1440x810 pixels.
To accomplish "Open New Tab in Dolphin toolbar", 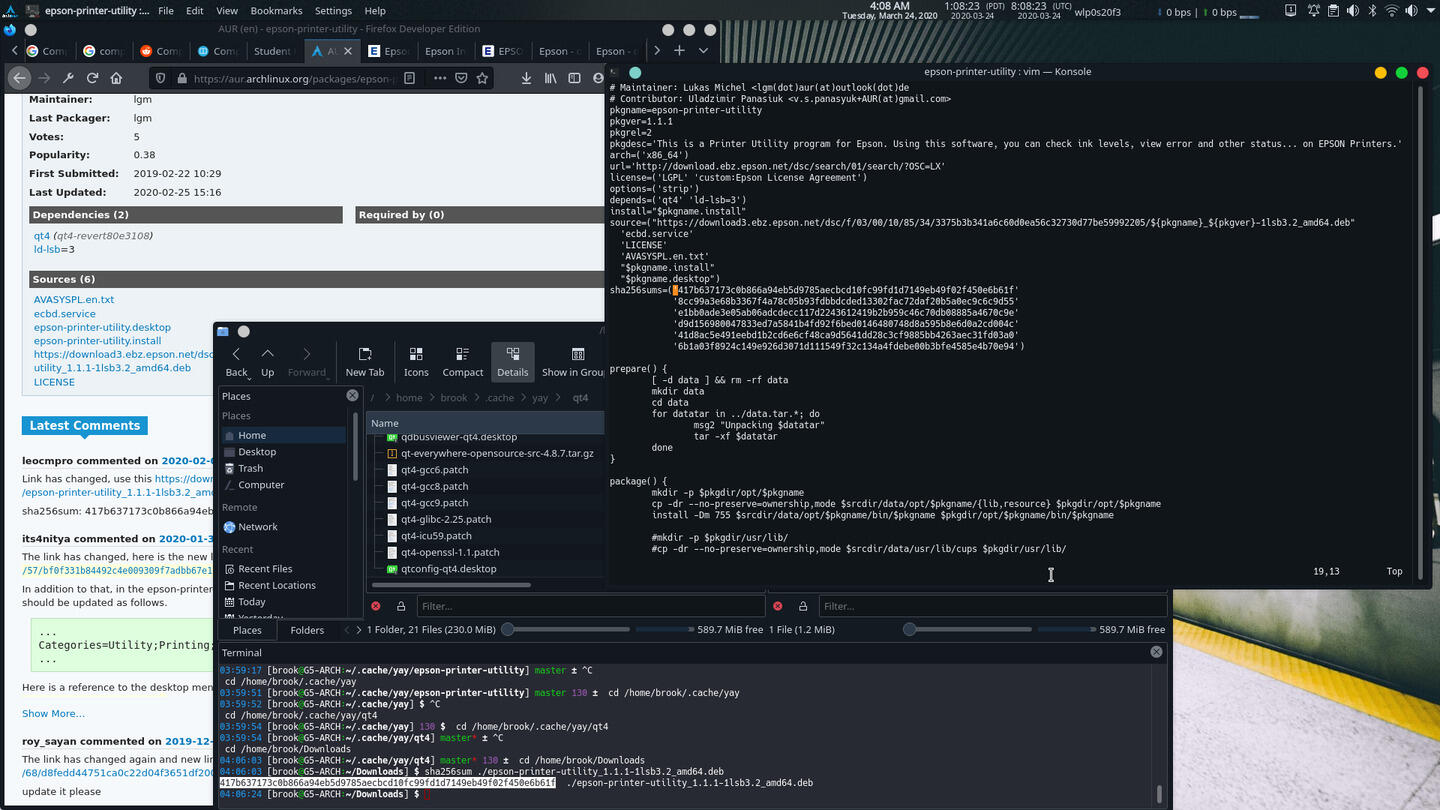I will (x=364, y=362).
